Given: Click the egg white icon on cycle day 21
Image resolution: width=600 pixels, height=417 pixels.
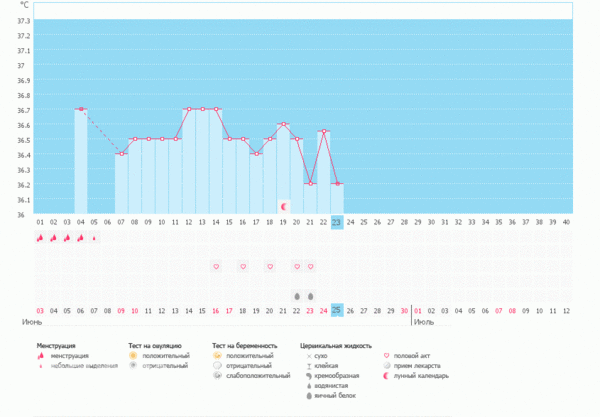Looking at the screenshot, I should click(310, 296).
